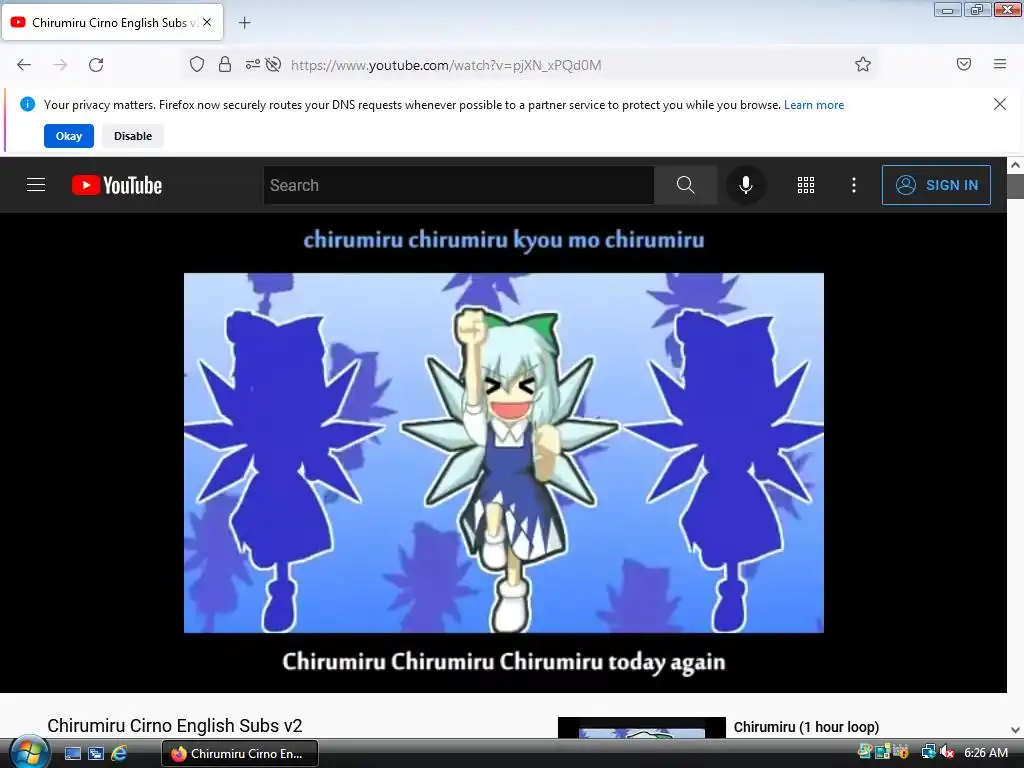Click the YouTube Search field
This screenshot has height=768, width=1024.
pyautogui.click(x=459, y=185)
